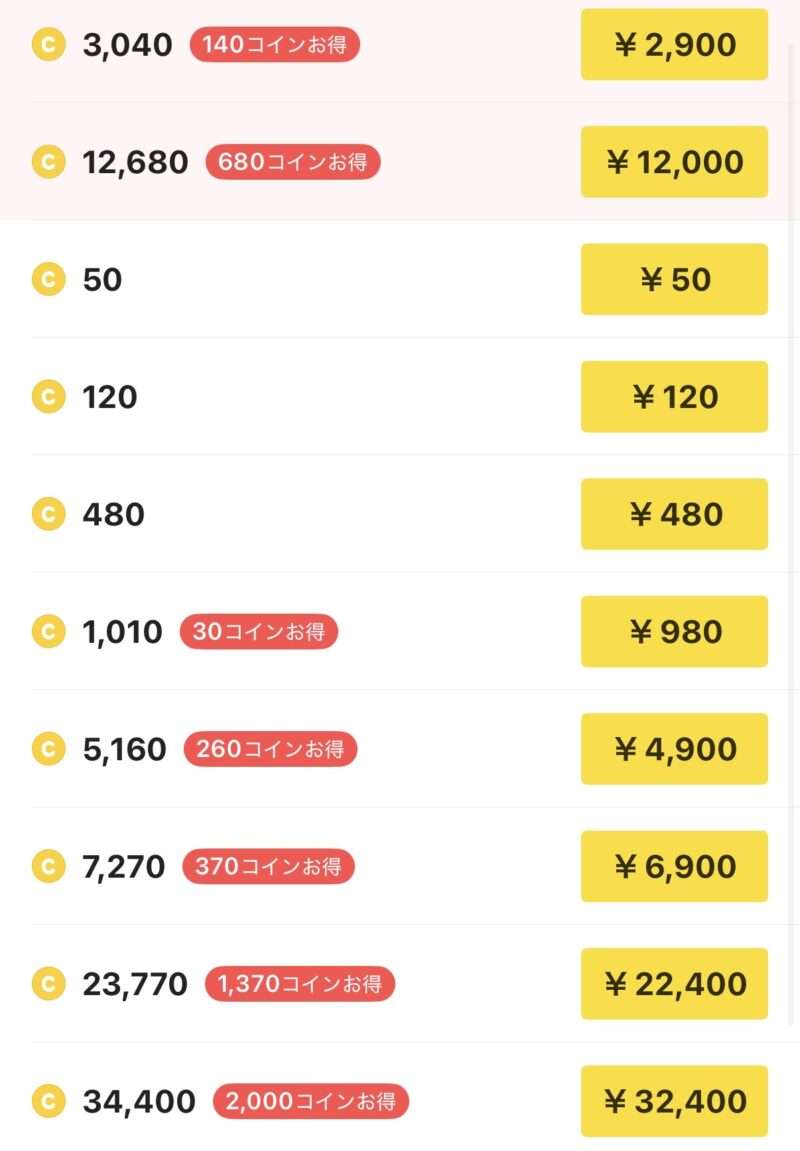This screenshot has height=1151, width=800.
Task: Select the ¥120 purchase button
Action: (674, 397)
